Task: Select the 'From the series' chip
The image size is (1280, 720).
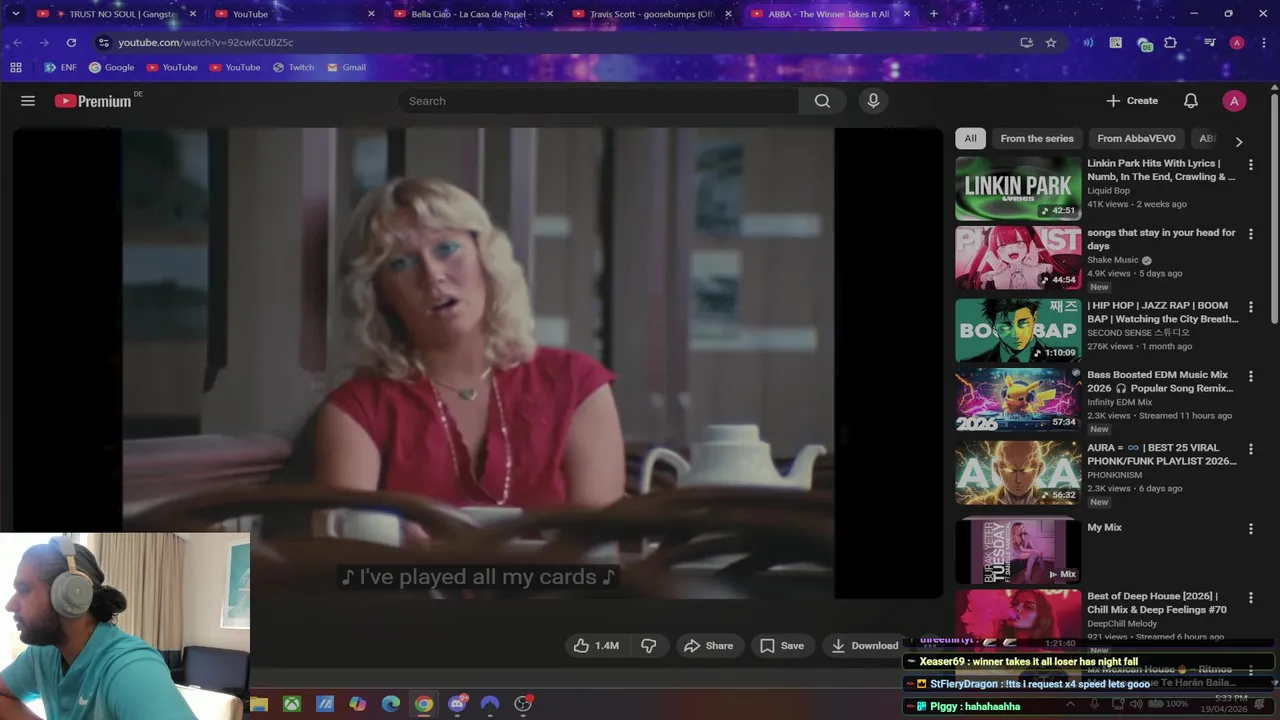Action: click(1037, 139)
